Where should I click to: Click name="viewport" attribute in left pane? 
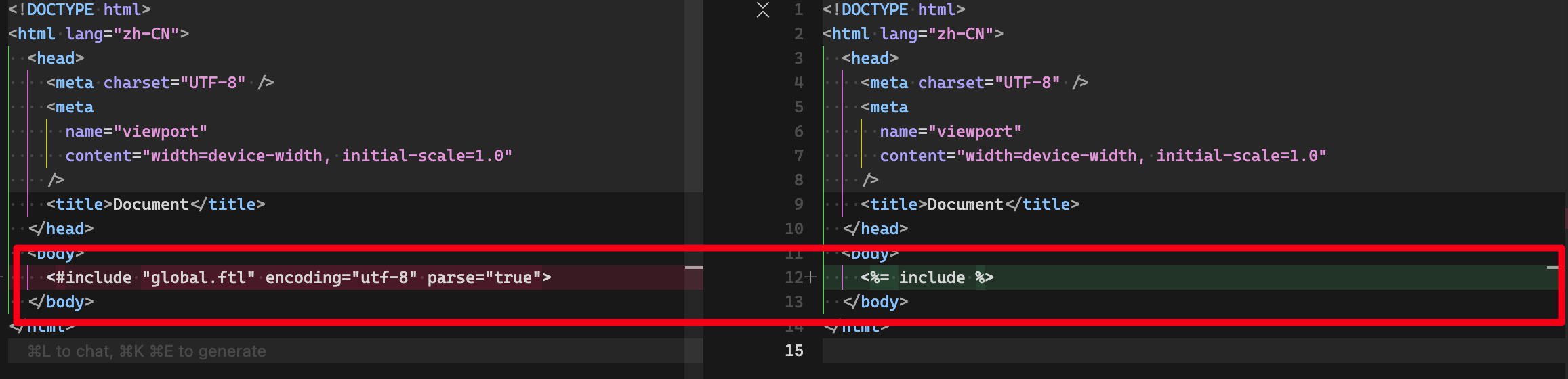pyautogui.click(x=136, y=131)
